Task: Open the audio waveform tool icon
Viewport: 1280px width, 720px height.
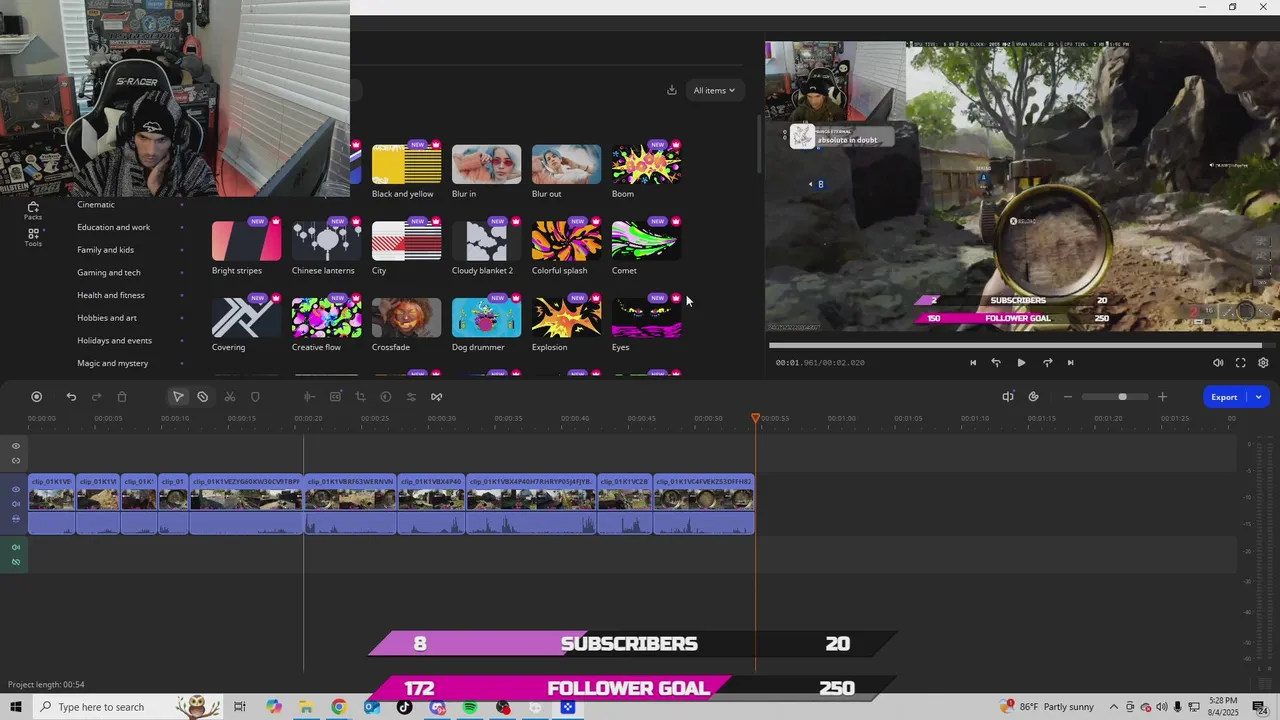Action: (309, 397)
